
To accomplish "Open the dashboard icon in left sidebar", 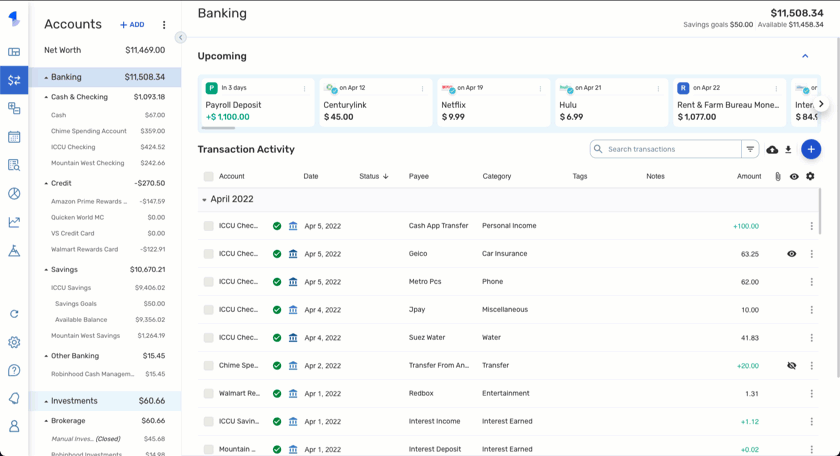I will pyautogui.click(x=14, y=52).
